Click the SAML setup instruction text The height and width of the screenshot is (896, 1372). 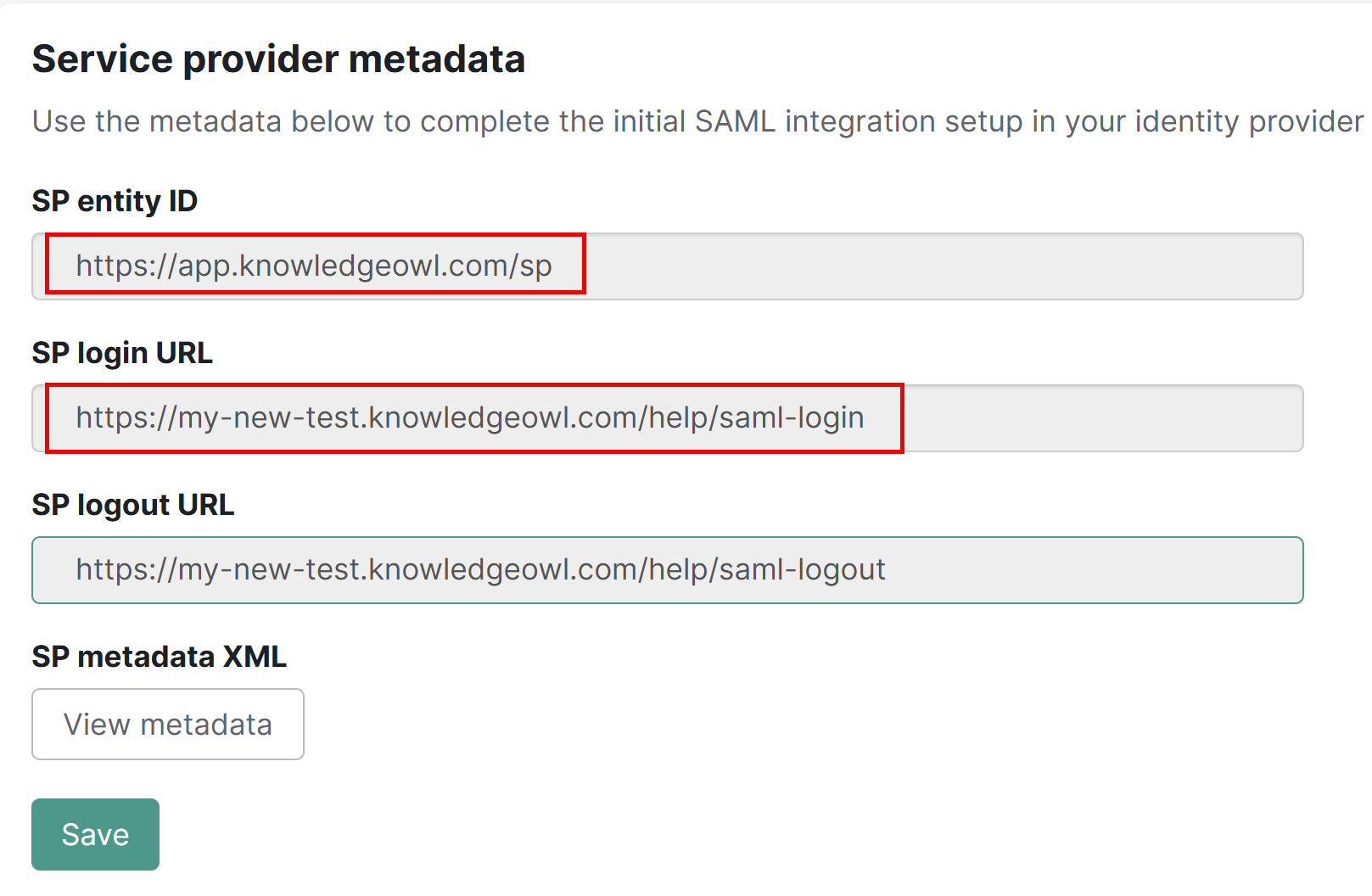pos(679,120)
